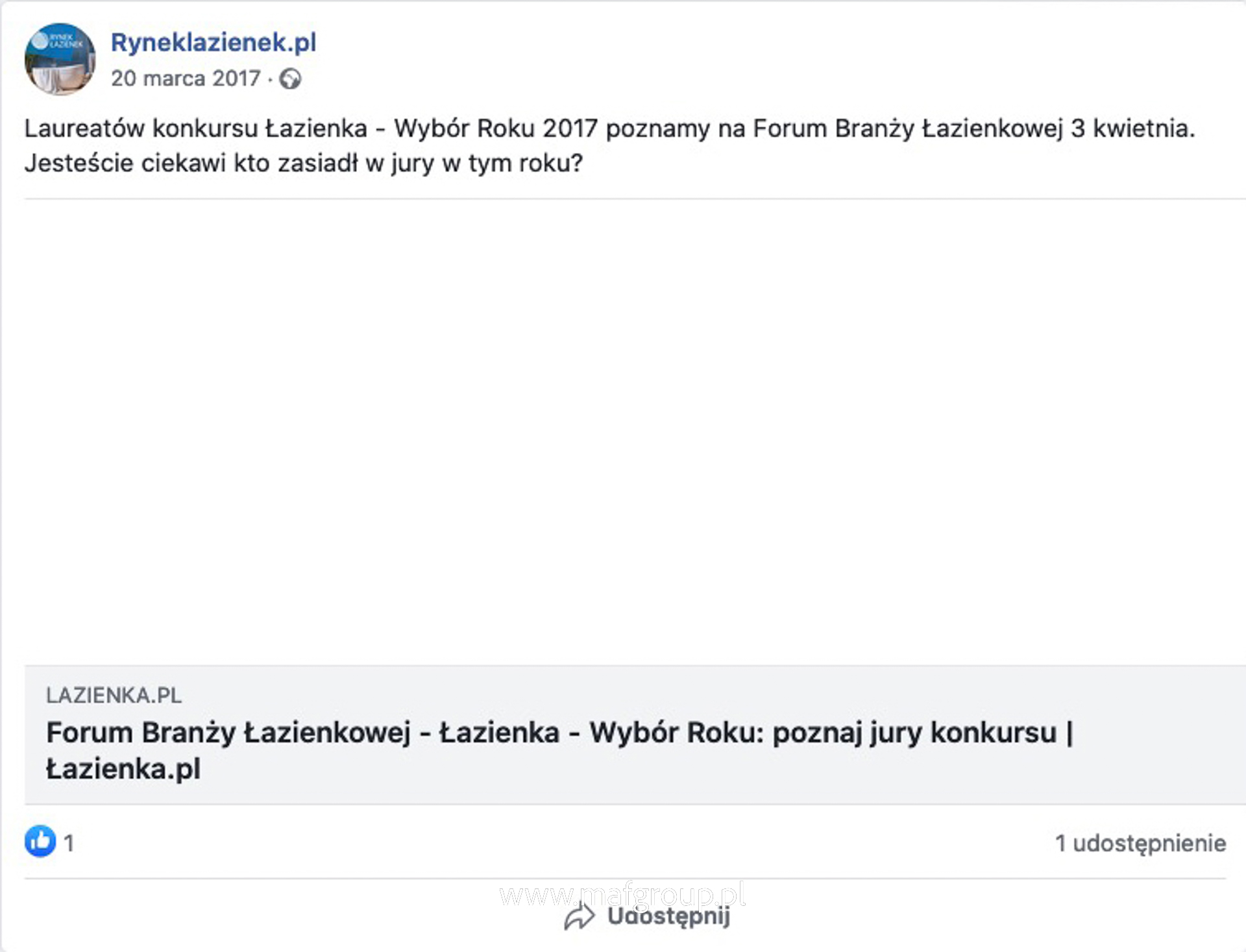Click poznaj jury konkursu in link title
This screenshot has width=1246, height=952.
coord(915,733)
